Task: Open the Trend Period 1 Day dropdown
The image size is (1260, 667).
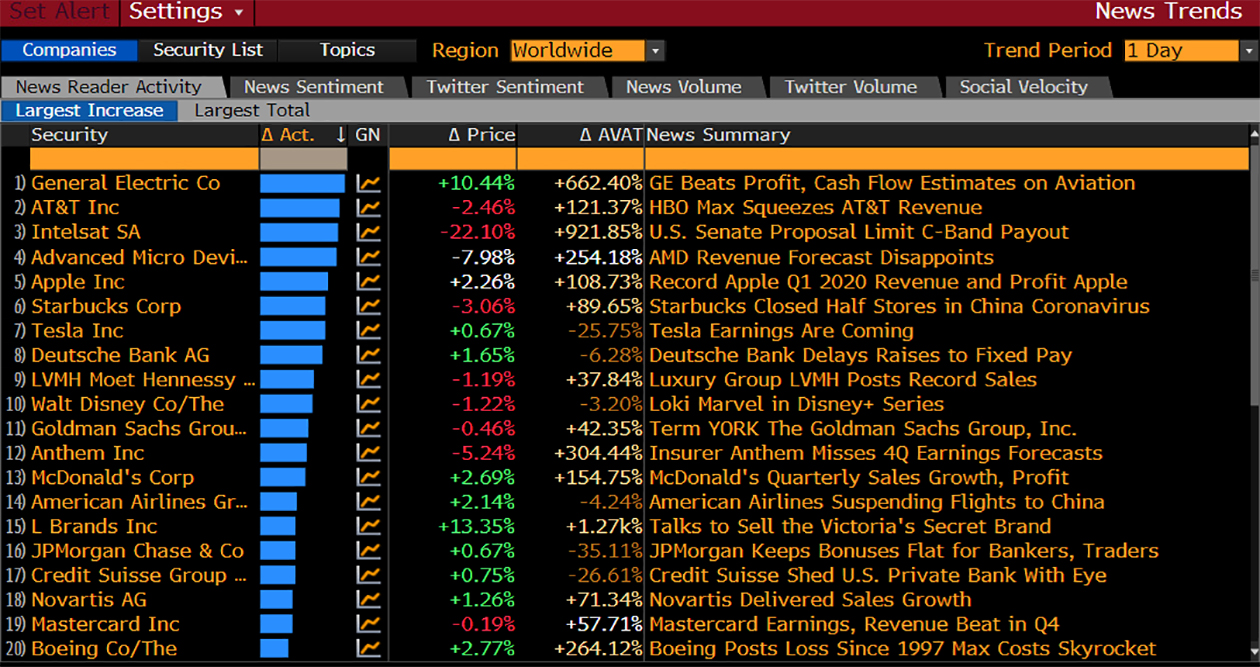Action: pos(1249,51)
